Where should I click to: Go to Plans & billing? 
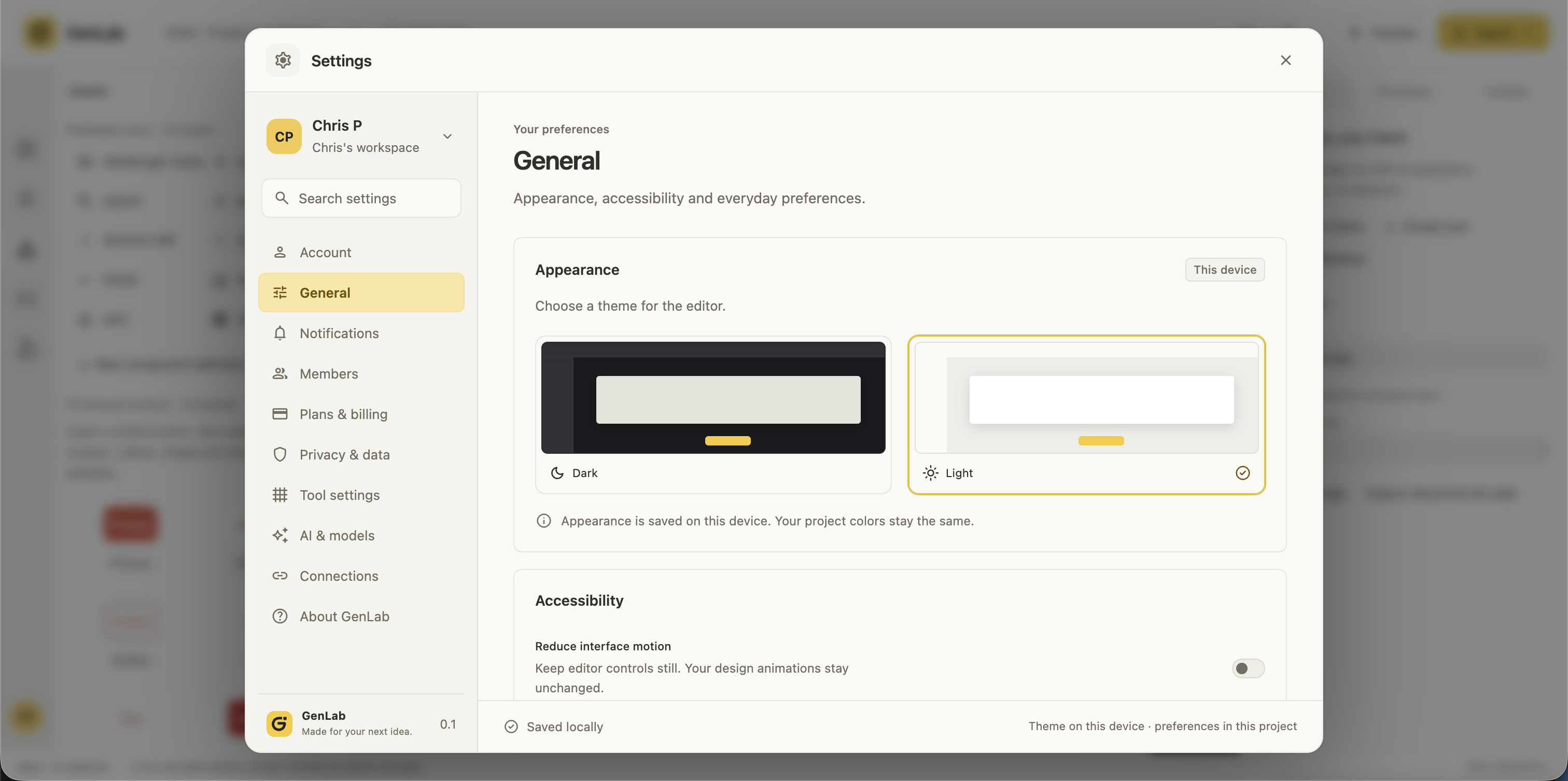(361, 414)
